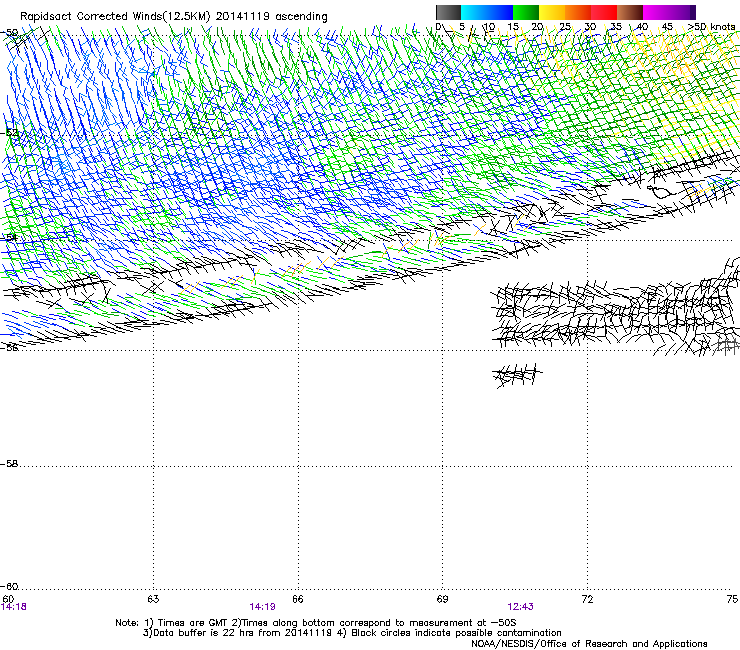Click the purple time label '14:19'
This screenshot has width=740, height=650.
click(x=262, y=607)
